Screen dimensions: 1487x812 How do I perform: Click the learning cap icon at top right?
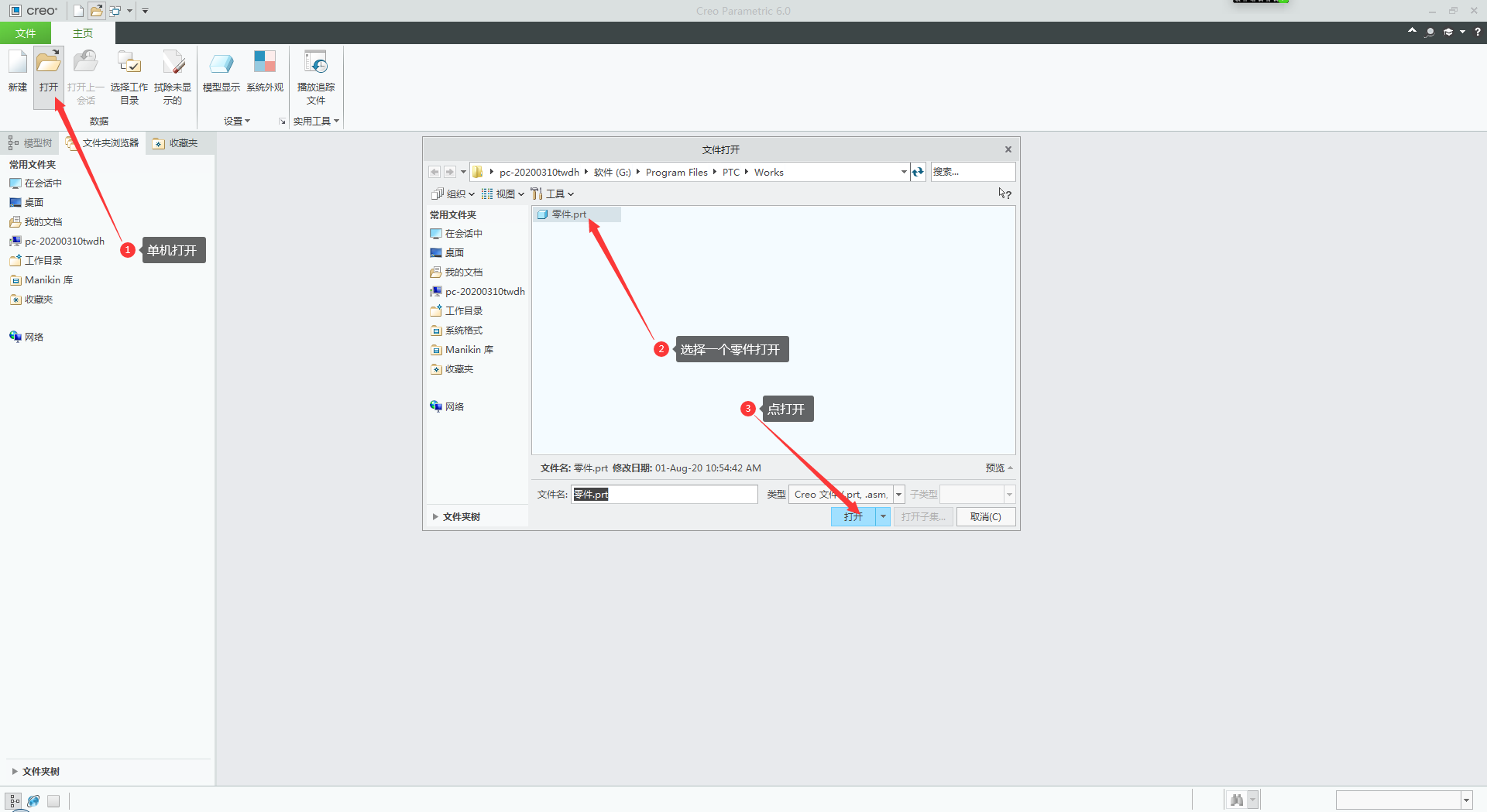(x=1448, y=32)
